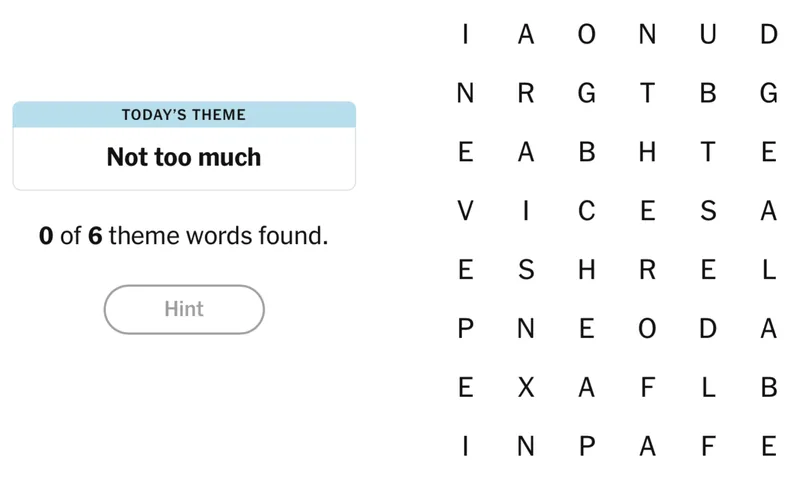The height and width of the screenshot is (484, 800).
Task: Select the letter X in the grid
Action: click(x=526, y=388)
